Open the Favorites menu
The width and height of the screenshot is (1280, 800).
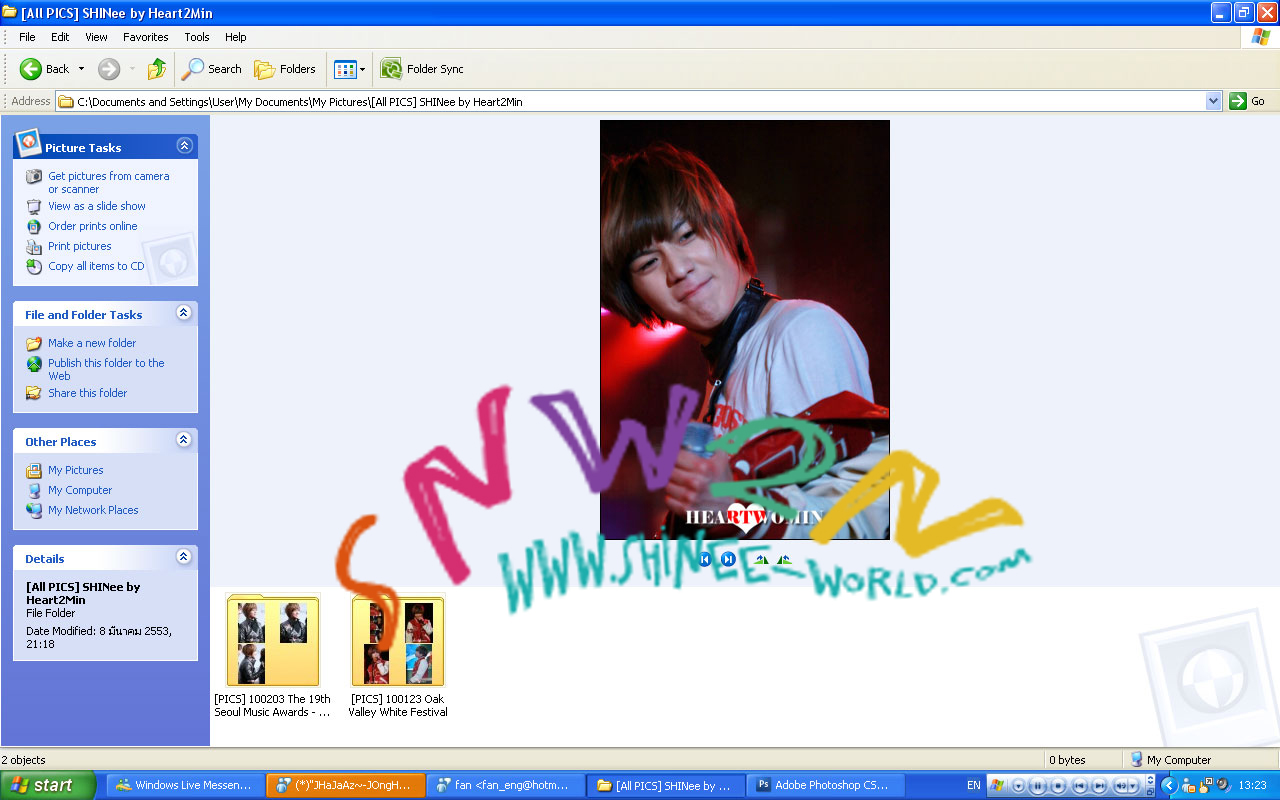pos(146,37)
